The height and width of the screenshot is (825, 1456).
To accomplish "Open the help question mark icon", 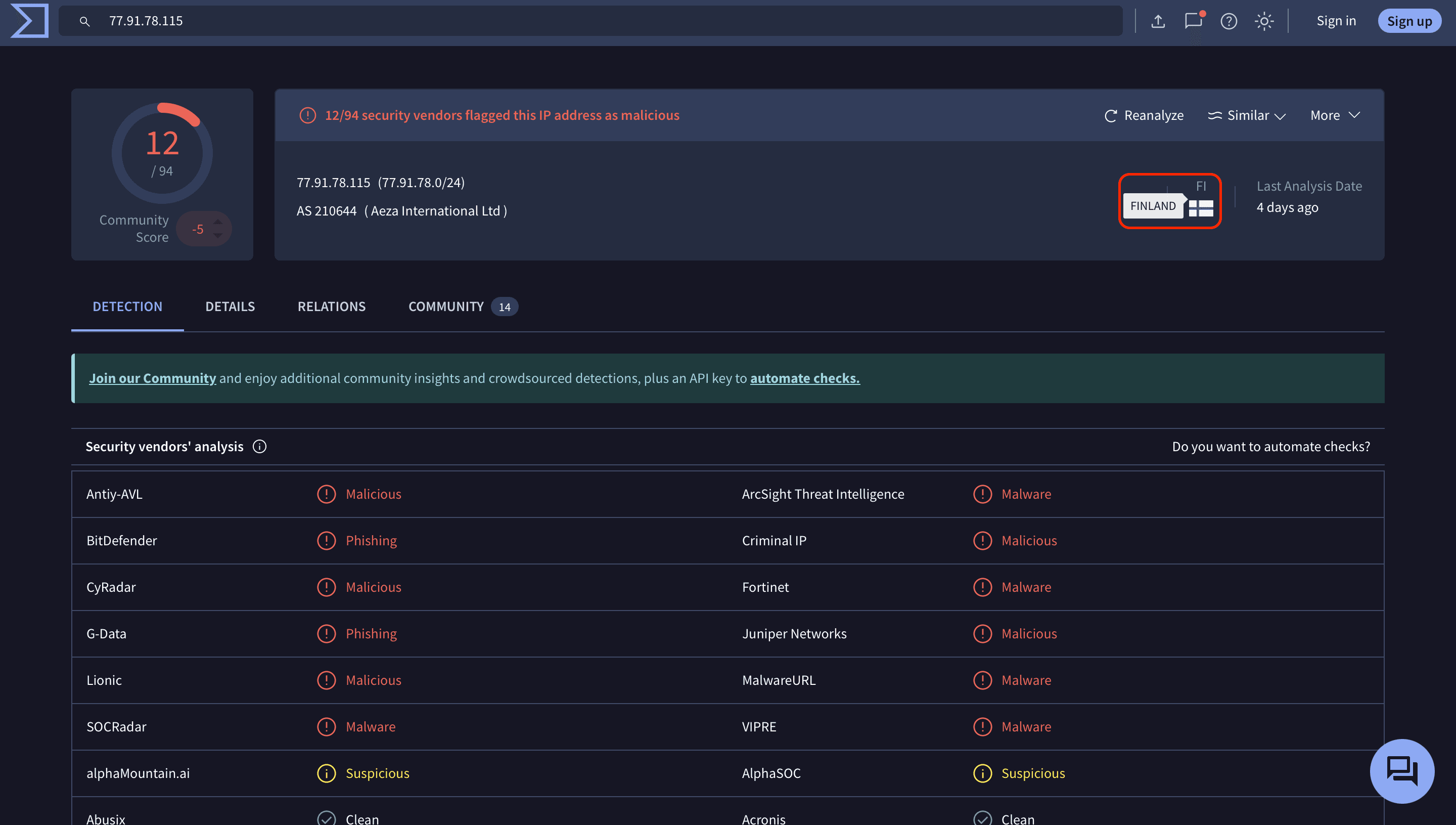I will [1228, 22].
